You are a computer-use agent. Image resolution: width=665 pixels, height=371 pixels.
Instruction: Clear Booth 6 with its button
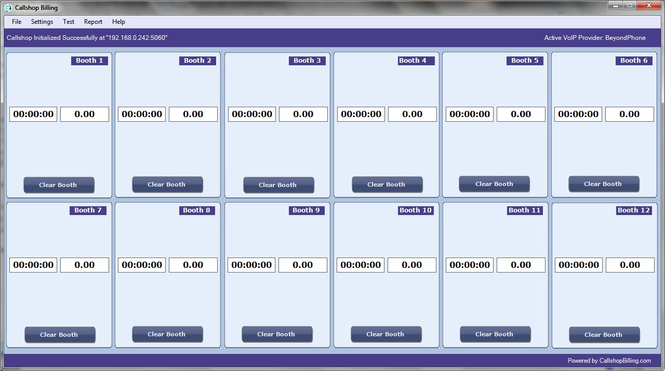(x=604, y=184)
